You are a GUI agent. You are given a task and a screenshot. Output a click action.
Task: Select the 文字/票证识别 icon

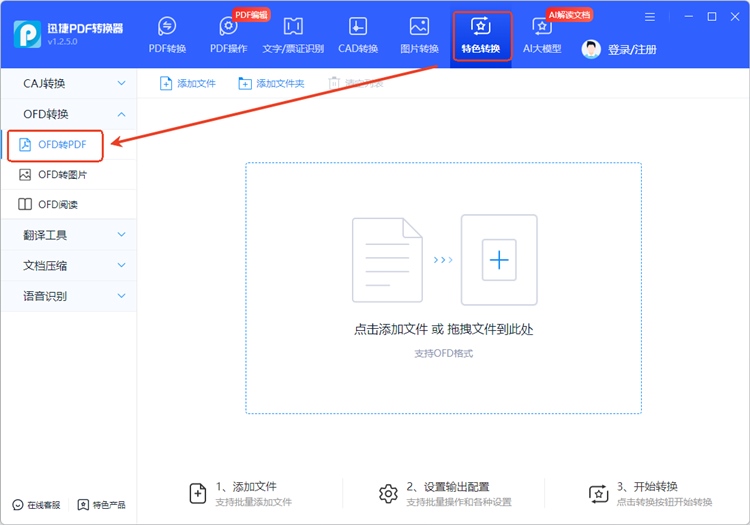(293, 26)
